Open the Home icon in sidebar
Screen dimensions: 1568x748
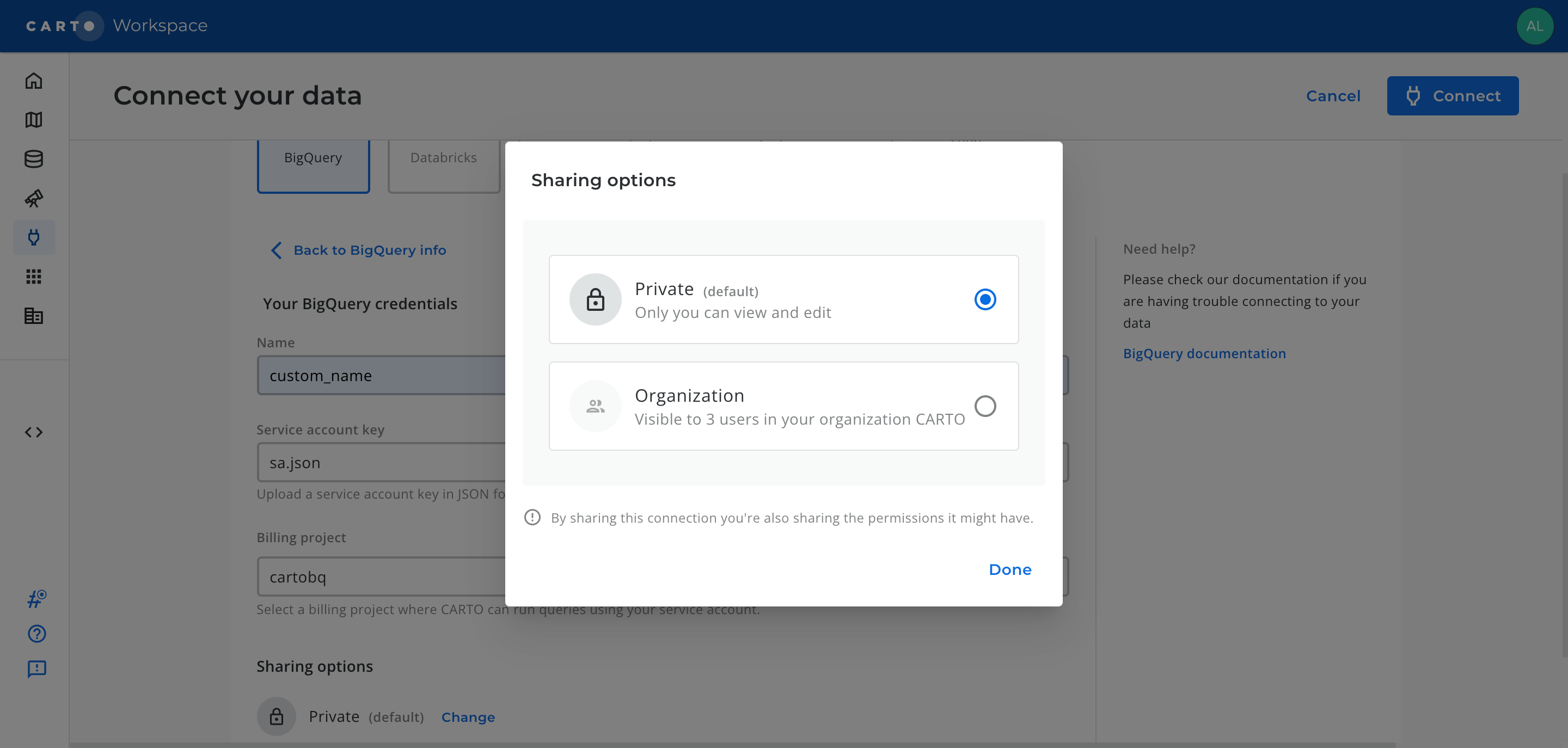point(33,81)
